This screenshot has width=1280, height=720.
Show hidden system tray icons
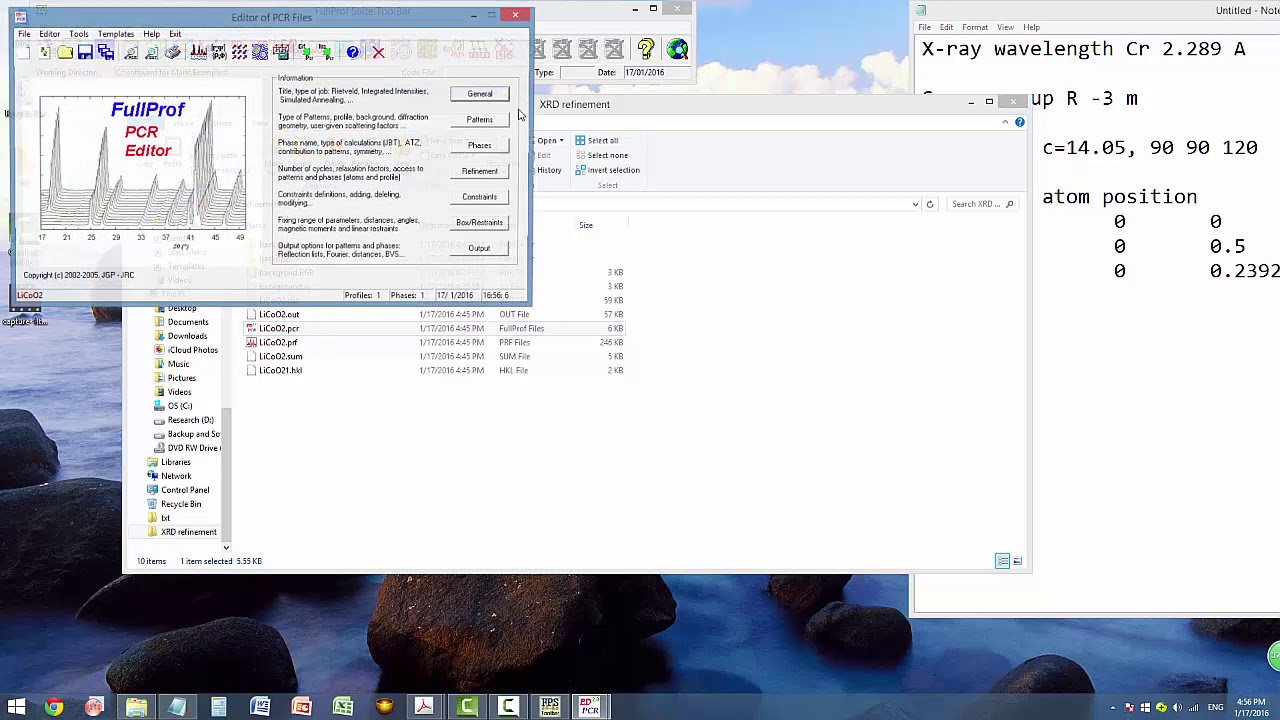[1113, 708]
